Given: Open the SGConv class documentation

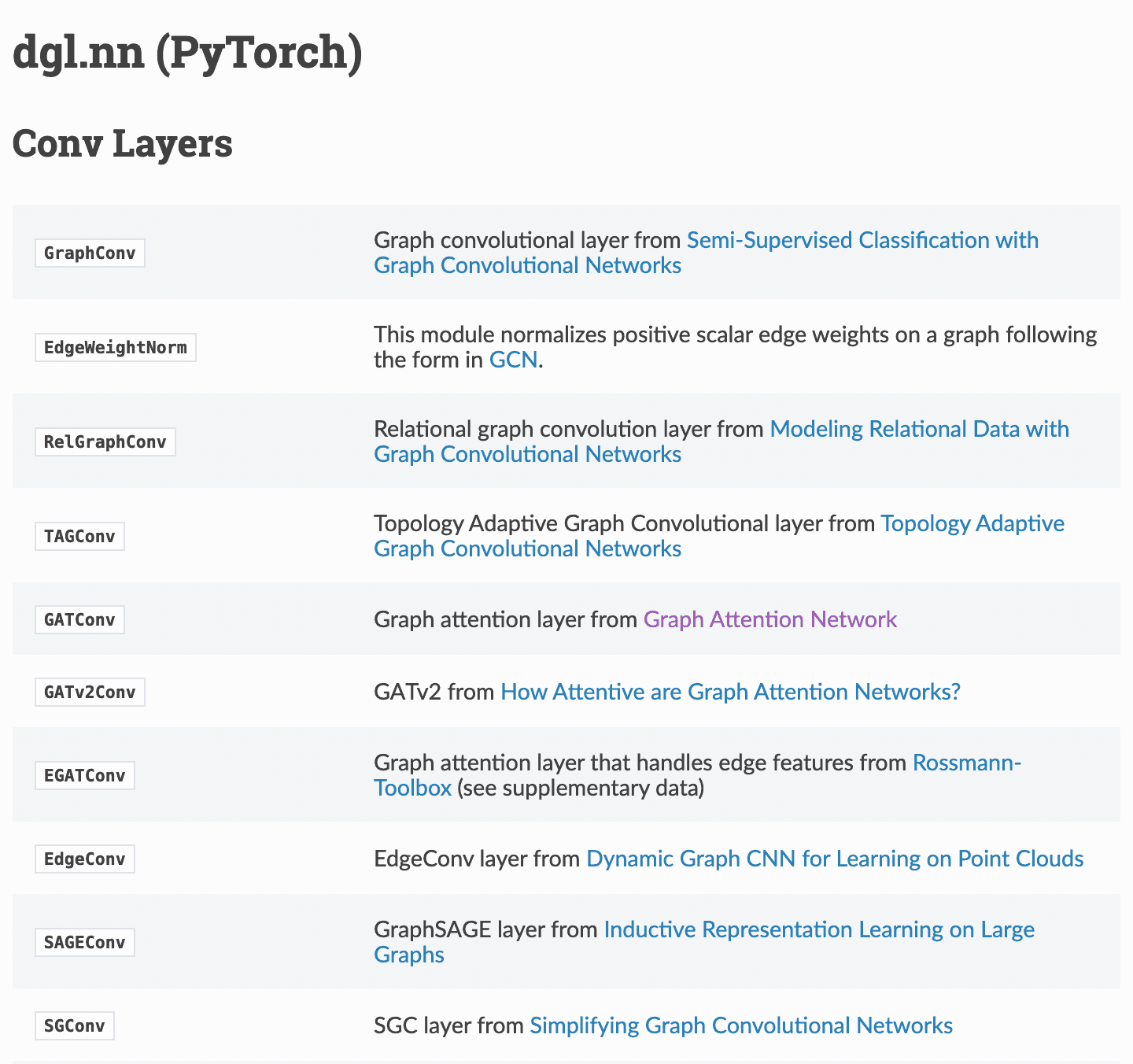Looking at the screenshot, I should [74, 1025].
